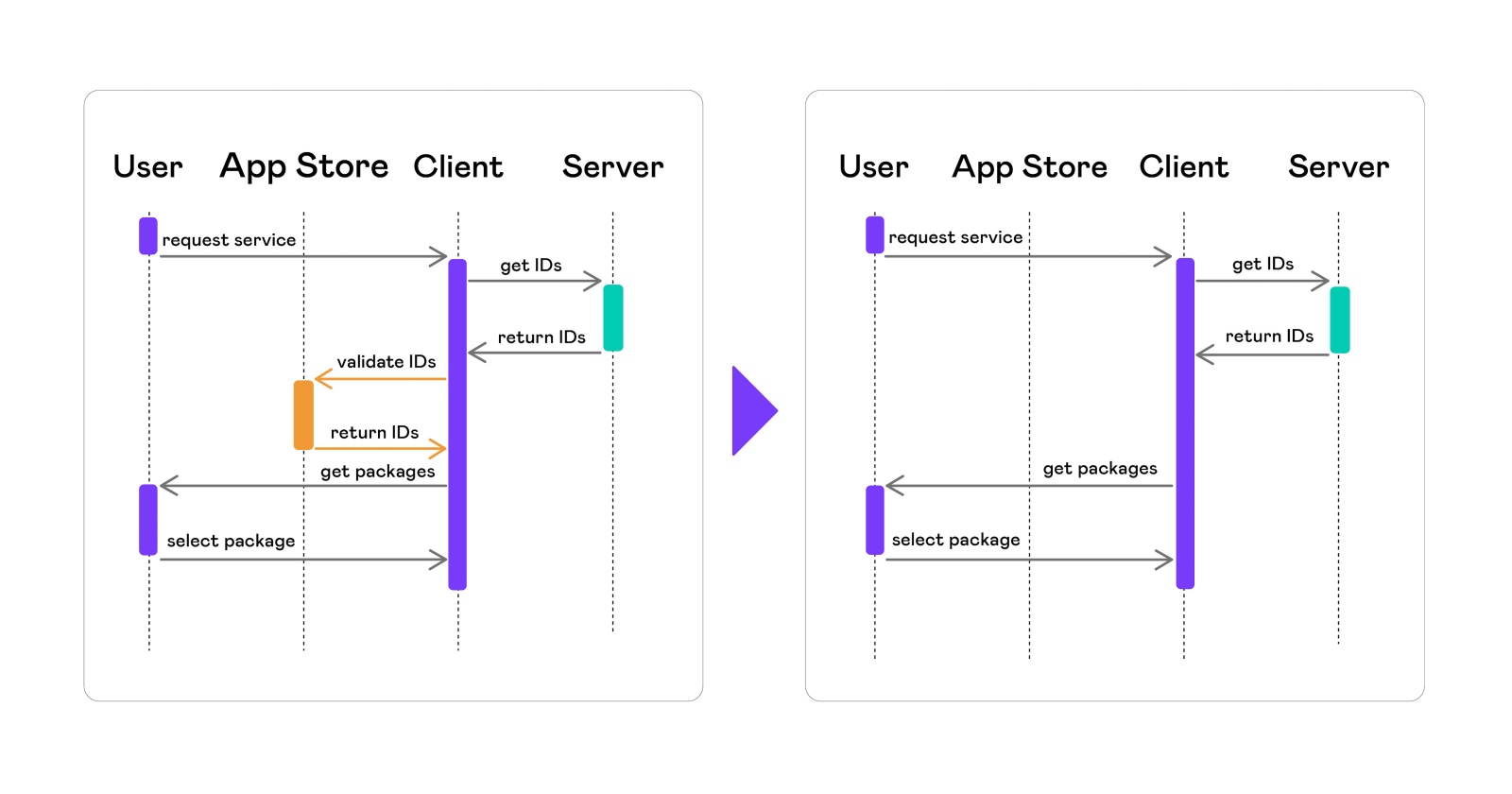The height and width of the screenshot is (794, 1512).
Task: Click the App Store heading in the right diagram
Action: click(1029, 167)
